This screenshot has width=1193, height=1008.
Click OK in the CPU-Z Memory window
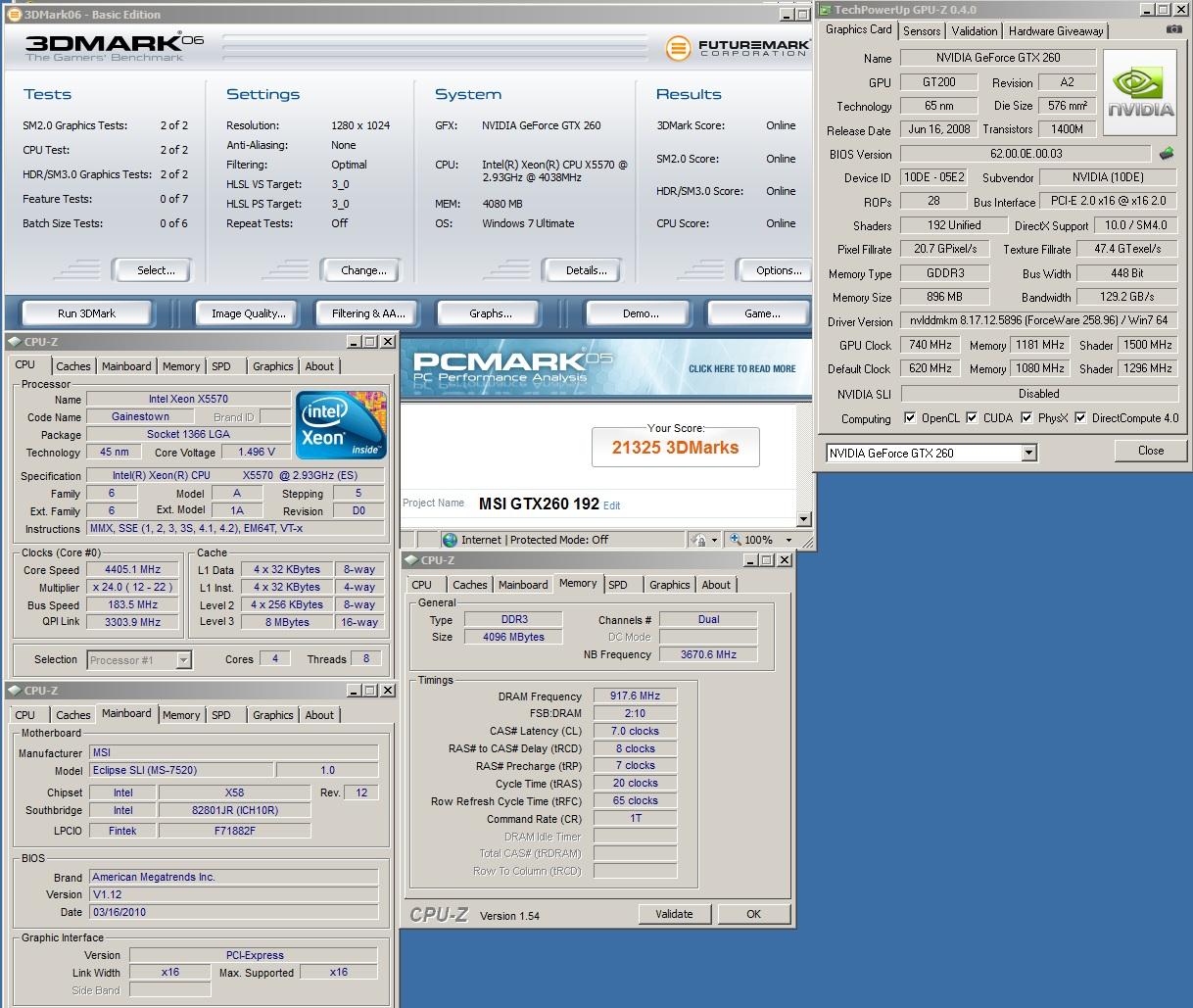[753, 914]
